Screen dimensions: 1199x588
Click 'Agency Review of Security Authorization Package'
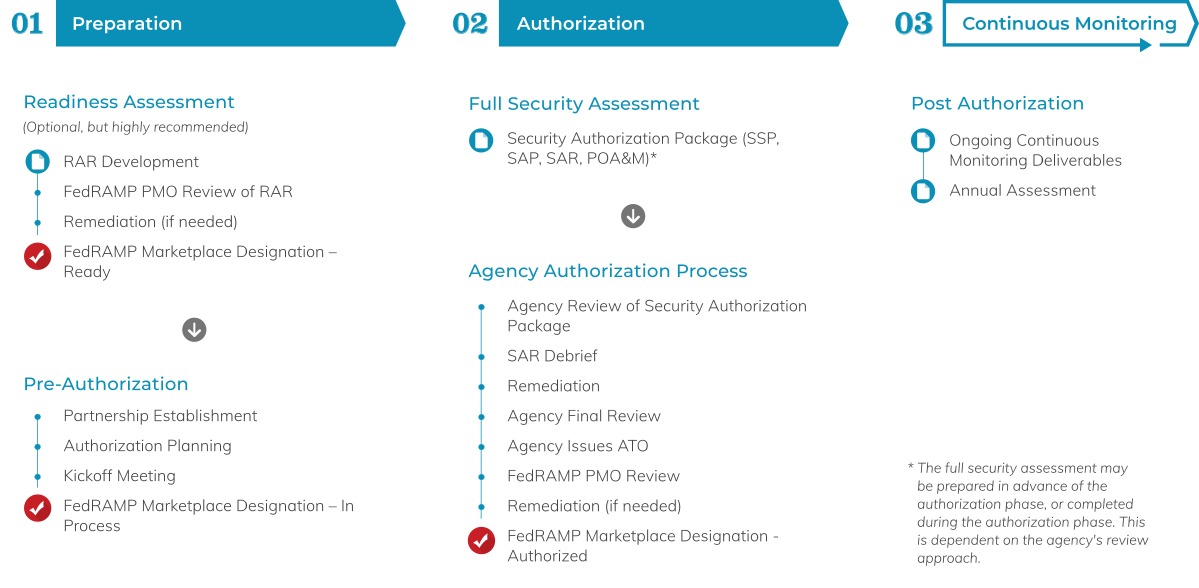657,316
